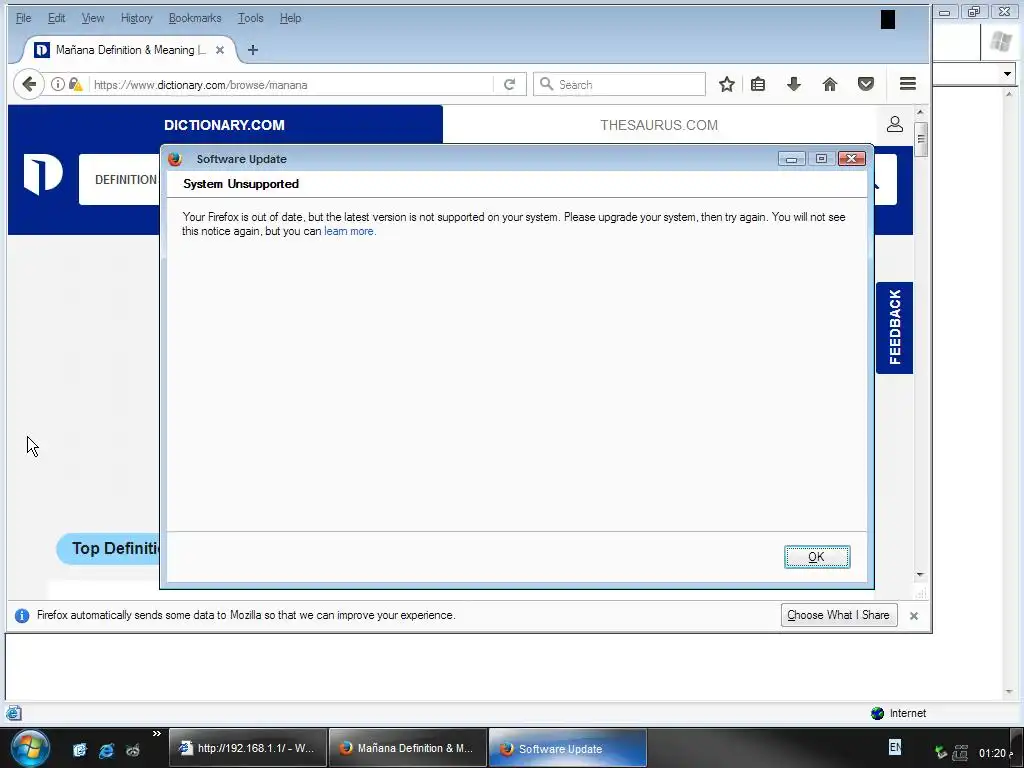Switch to DICTIONARY.COM site tab
This screenshot has height=768, width=1024.
click(225, 125)
